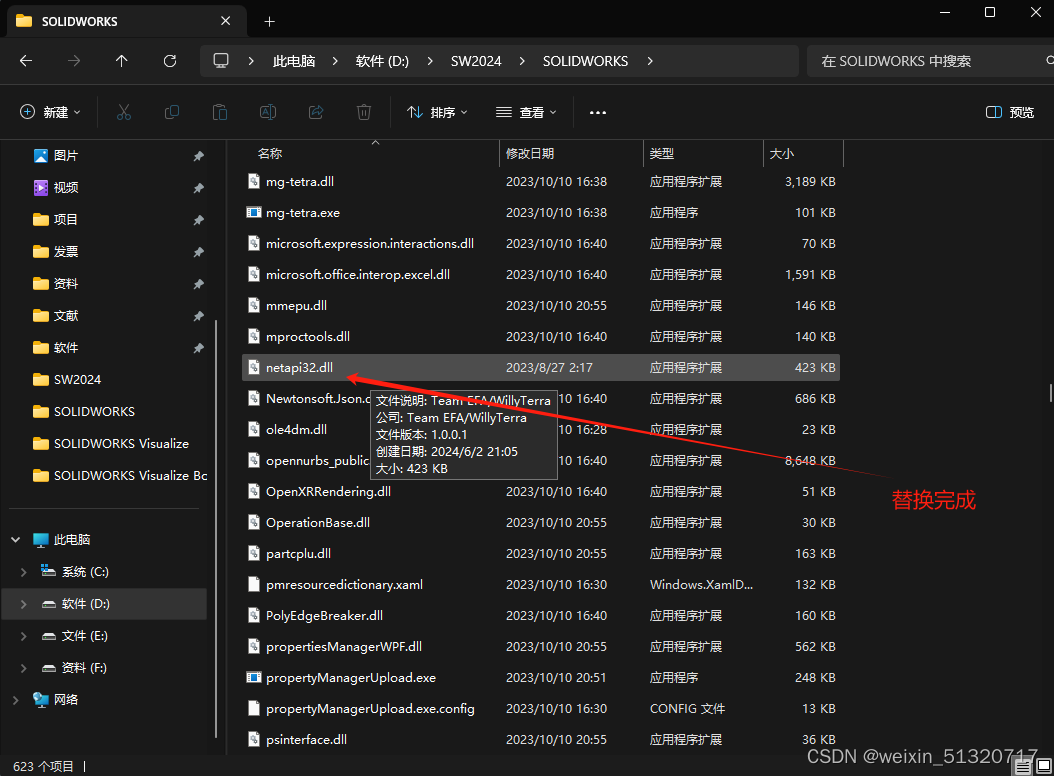Click SW2024 breadcrumb in address bar
Viewport: 1054px width, 776px height.
click(x=476, y=61)
